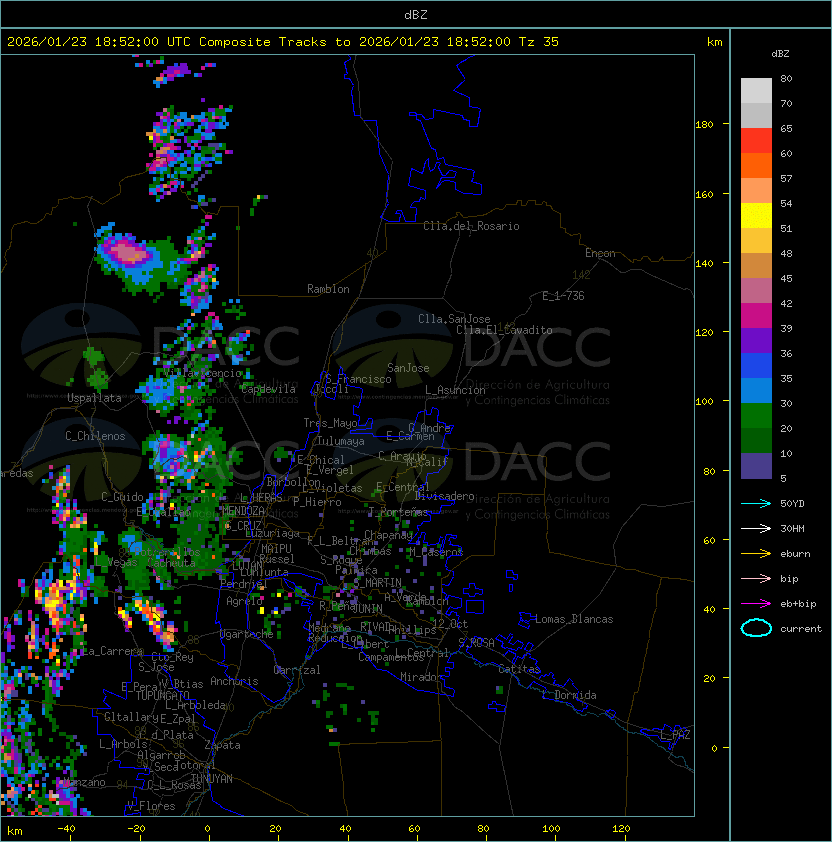The height and width of the screenshot is (842, 832).
Task: Click the high-reflectivity storm core near Uspallata north
Action: pos(128,252)
